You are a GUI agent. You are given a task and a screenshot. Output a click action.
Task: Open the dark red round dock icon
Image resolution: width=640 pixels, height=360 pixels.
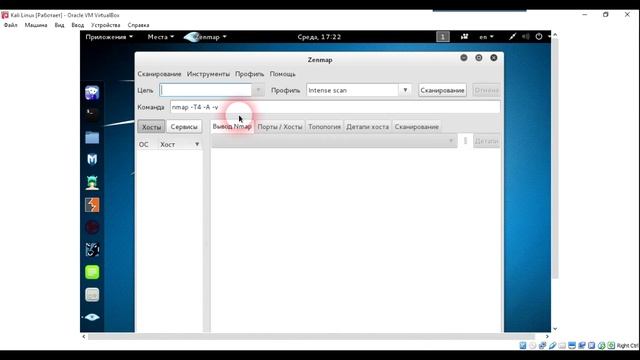coord(92,227)
